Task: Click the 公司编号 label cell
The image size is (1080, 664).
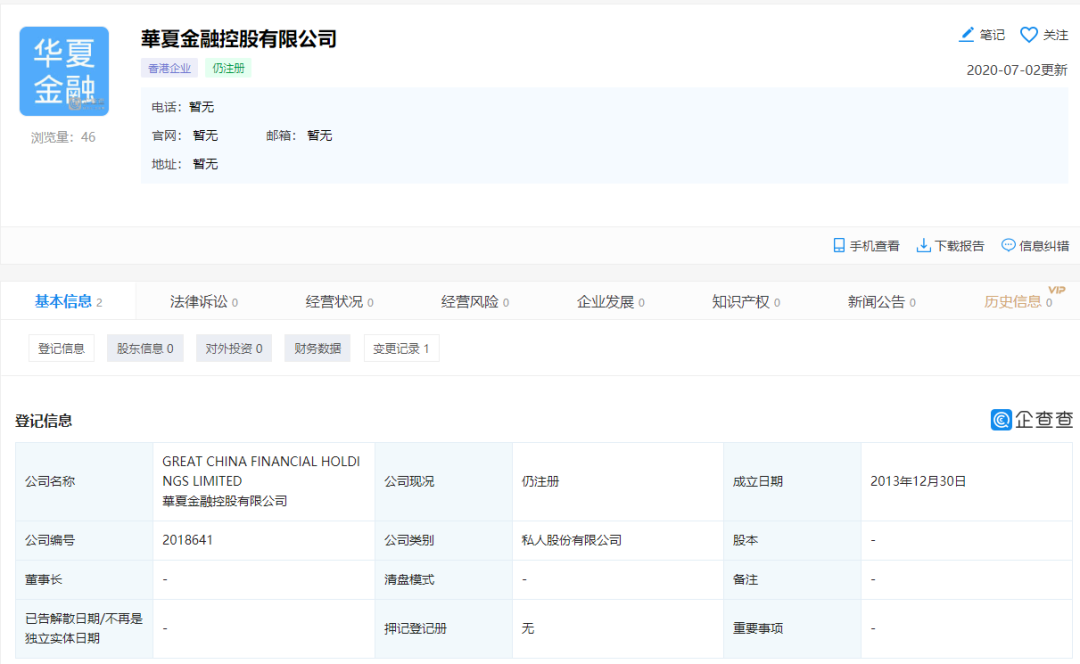Action: pyautogui.click(x=84, y=540)
